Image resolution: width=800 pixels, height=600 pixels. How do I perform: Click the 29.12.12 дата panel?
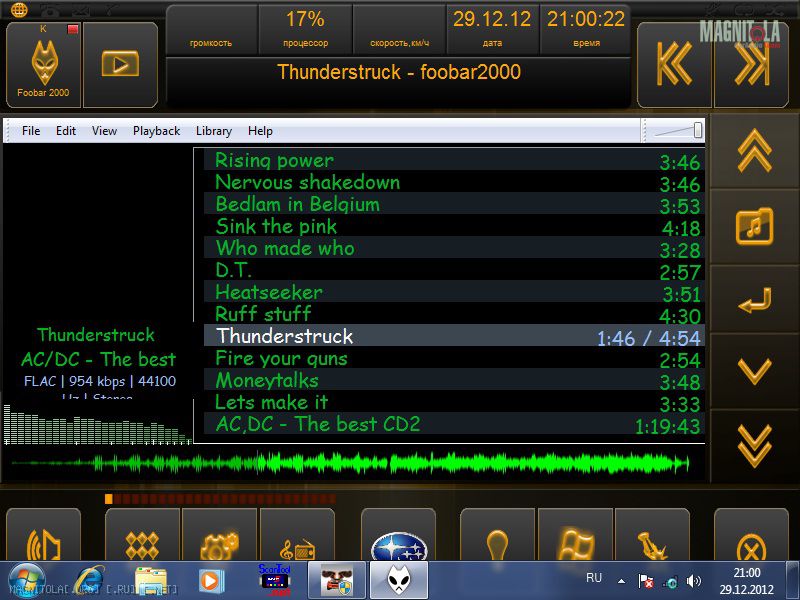coord(492,30)
